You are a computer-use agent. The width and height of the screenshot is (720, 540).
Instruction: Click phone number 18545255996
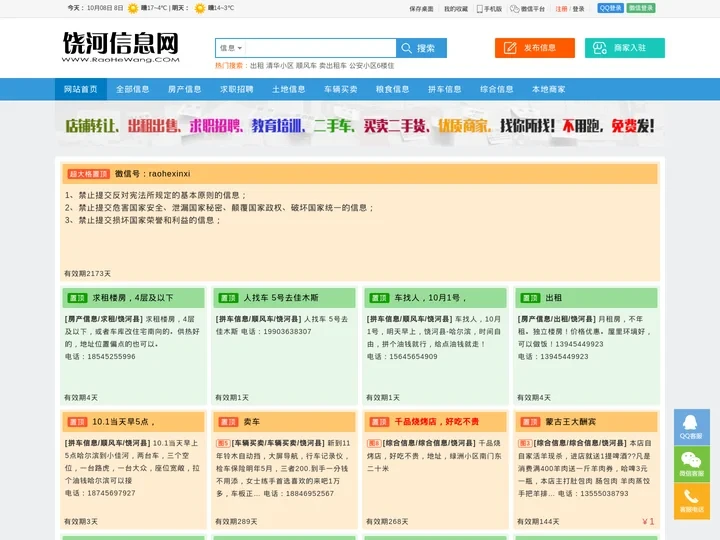[x=111, y=357]
